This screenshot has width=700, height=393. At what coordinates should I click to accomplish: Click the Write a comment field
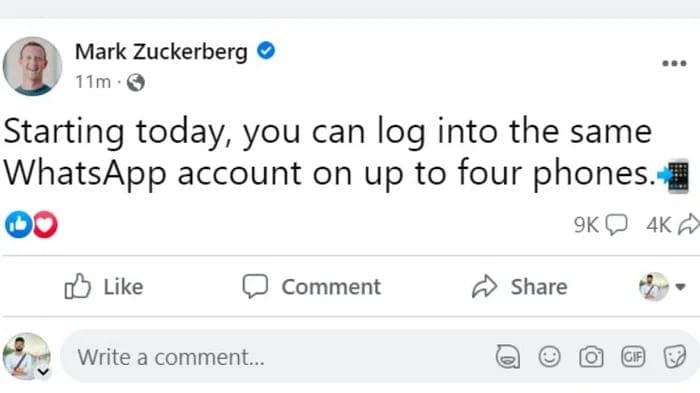click(x=277, y=357)
